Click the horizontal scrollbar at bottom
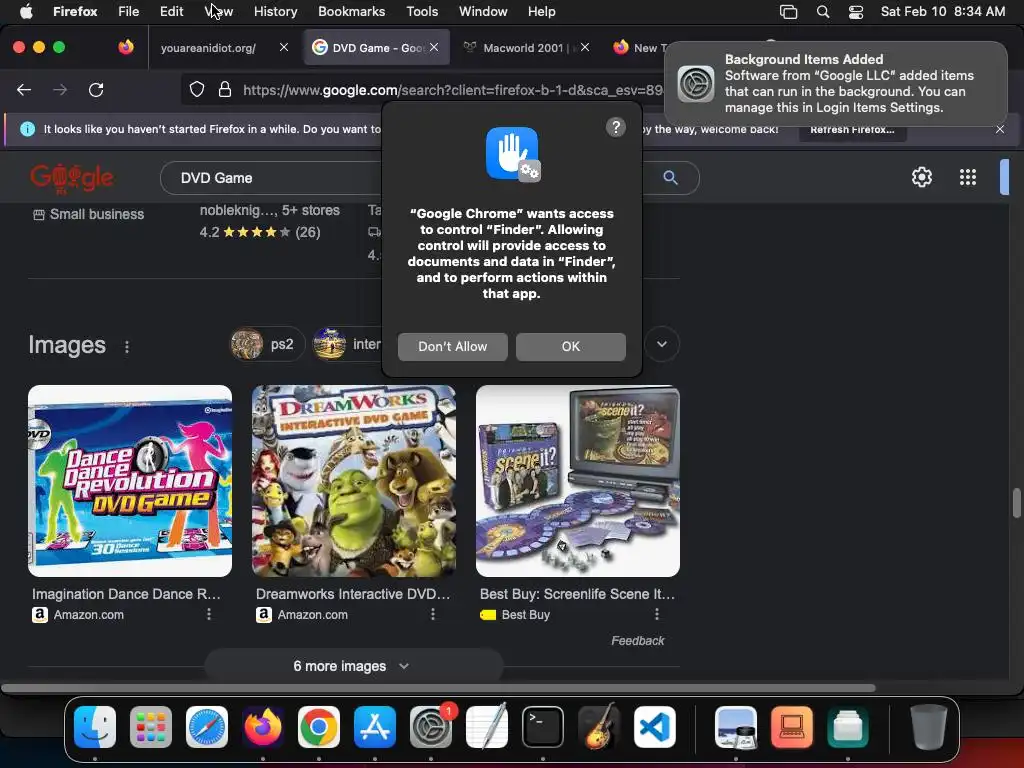1024x768 pixels. (x=438, y=688)
